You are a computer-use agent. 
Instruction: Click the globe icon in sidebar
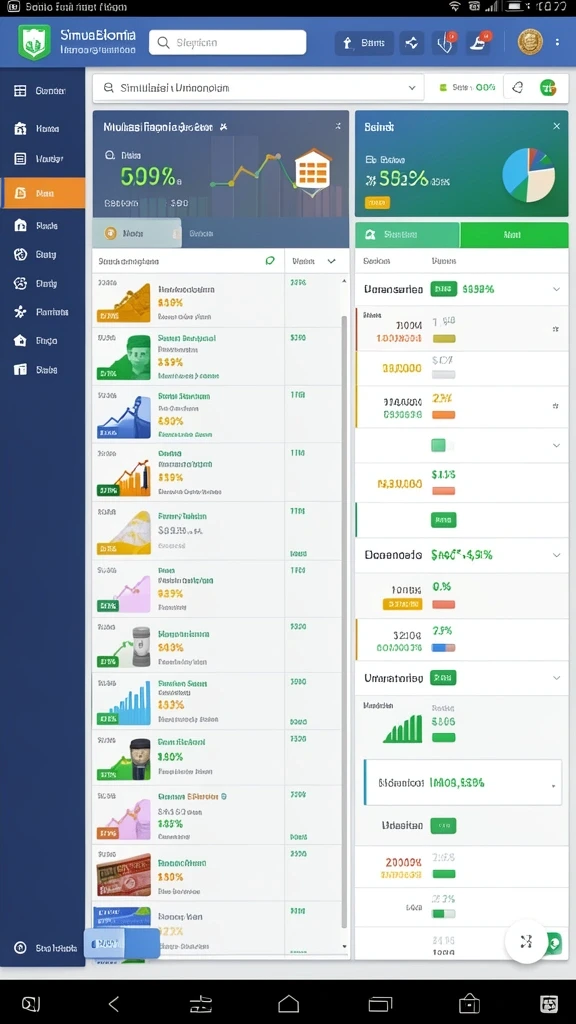click(20, 255)
